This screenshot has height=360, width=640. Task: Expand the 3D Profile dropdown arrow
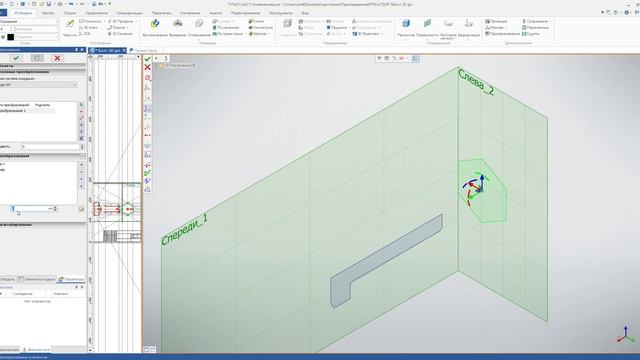[x=136, y=21]
